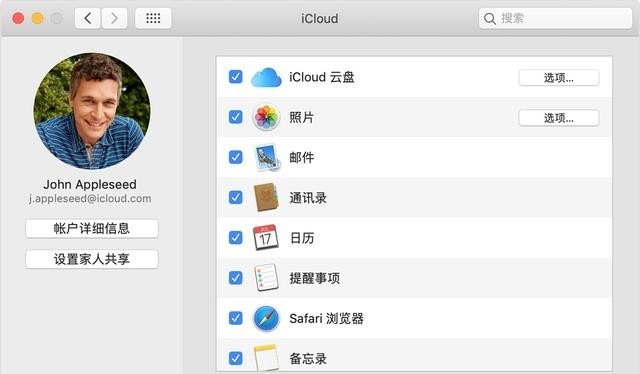
Task: Click the Safari 浏览器 label
Action: click(x=326, y=318)
